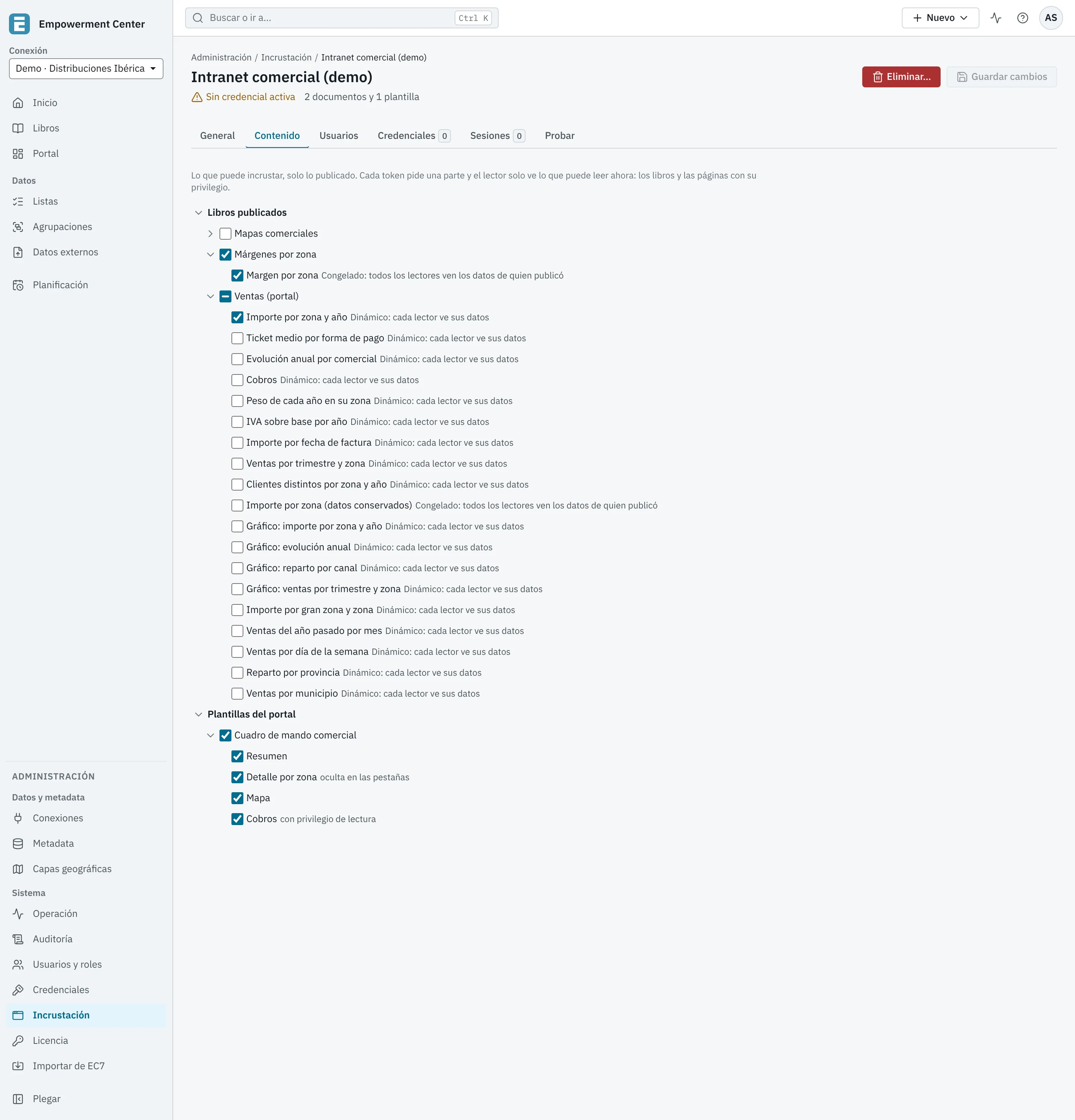Open Portal grid icon in sidebar
1075x1120 pixels.
(x=18, y=154)
